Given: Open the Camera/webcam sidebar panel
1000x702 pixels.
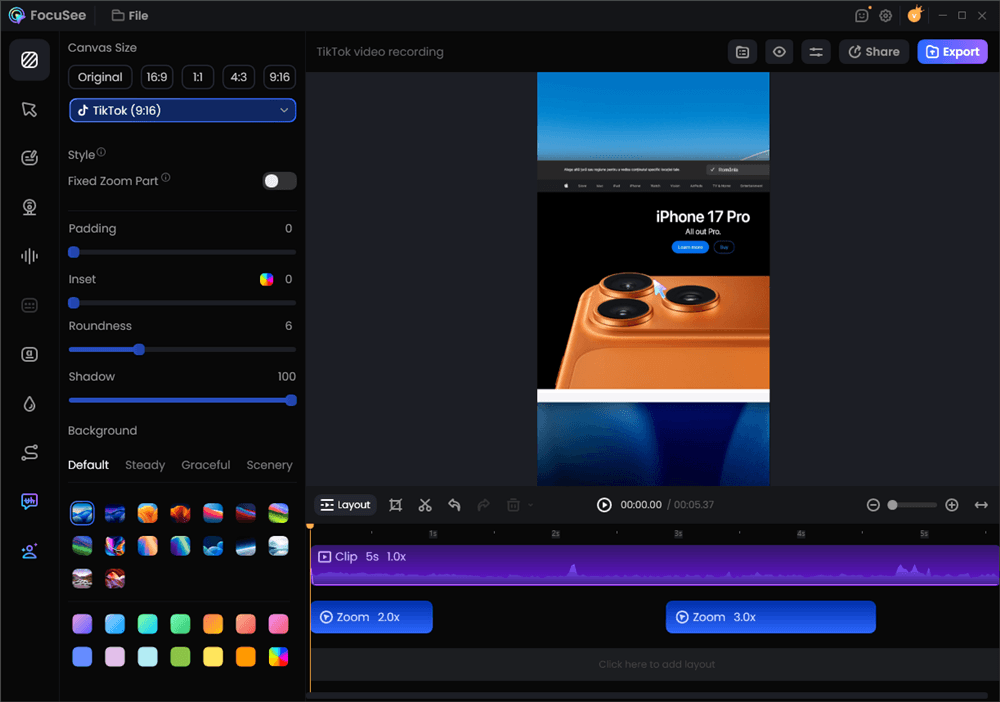Looking at the screenshot, I should coord(29,207).
